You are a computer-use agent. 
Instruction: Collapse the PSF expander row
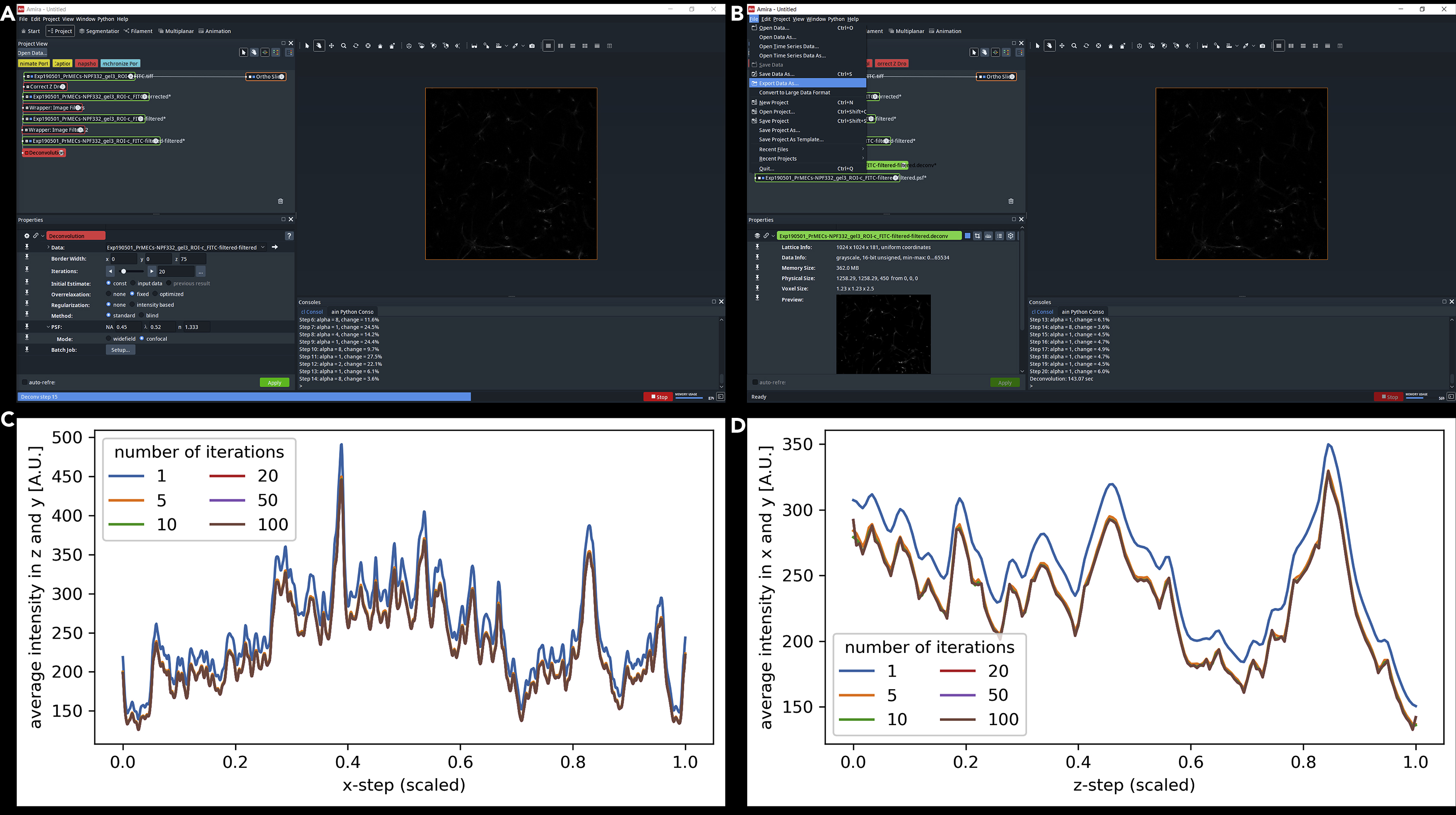pyautogui.click(x=48, y=327)
